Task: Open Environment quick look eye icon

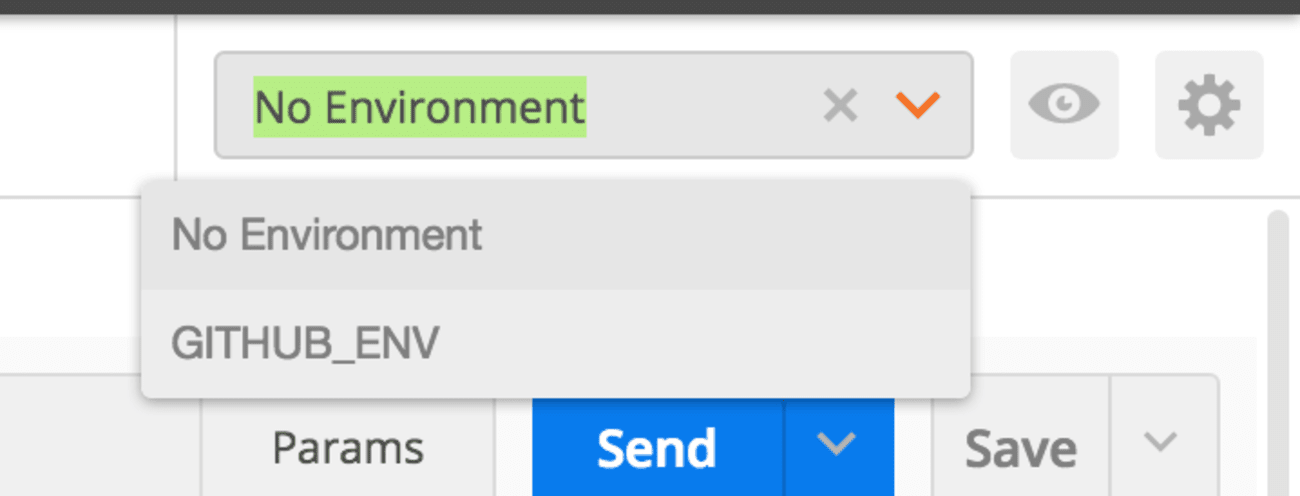Action: pyautogui.click(x=1064, y=105)
